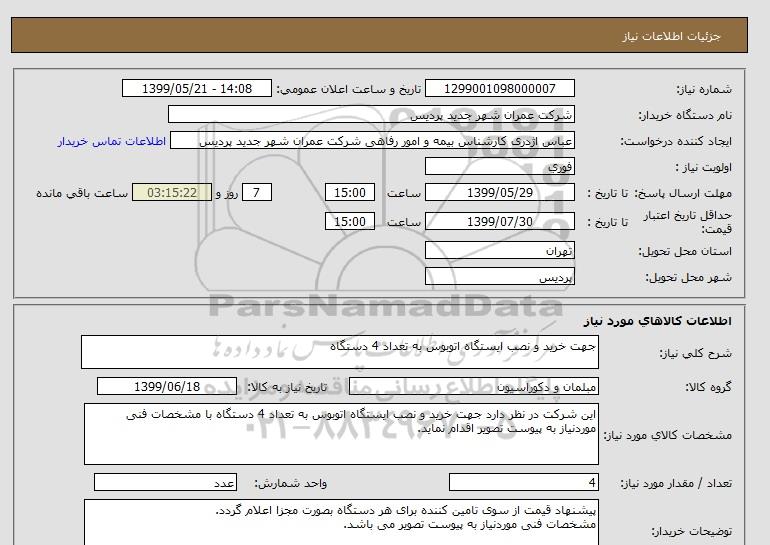Viewport: 770px width, 545px height.
Task: Click the remaining days field showing 7
Action: (257, 192)
